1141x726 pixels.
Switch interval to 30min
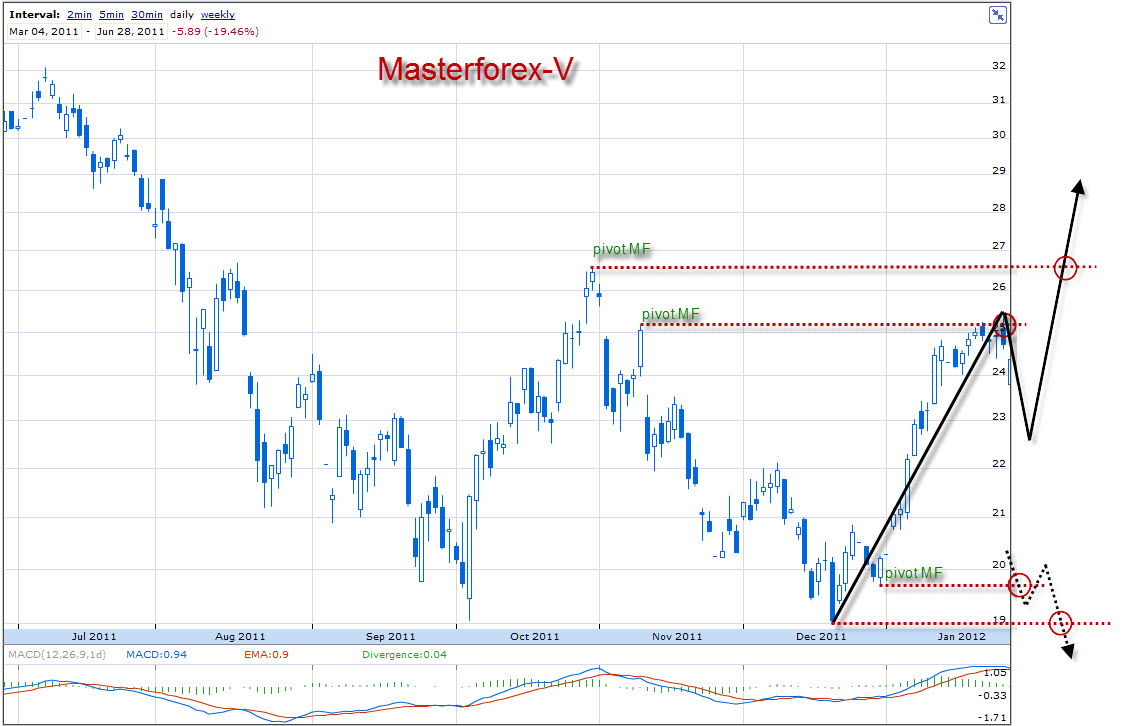coord(147,15)
